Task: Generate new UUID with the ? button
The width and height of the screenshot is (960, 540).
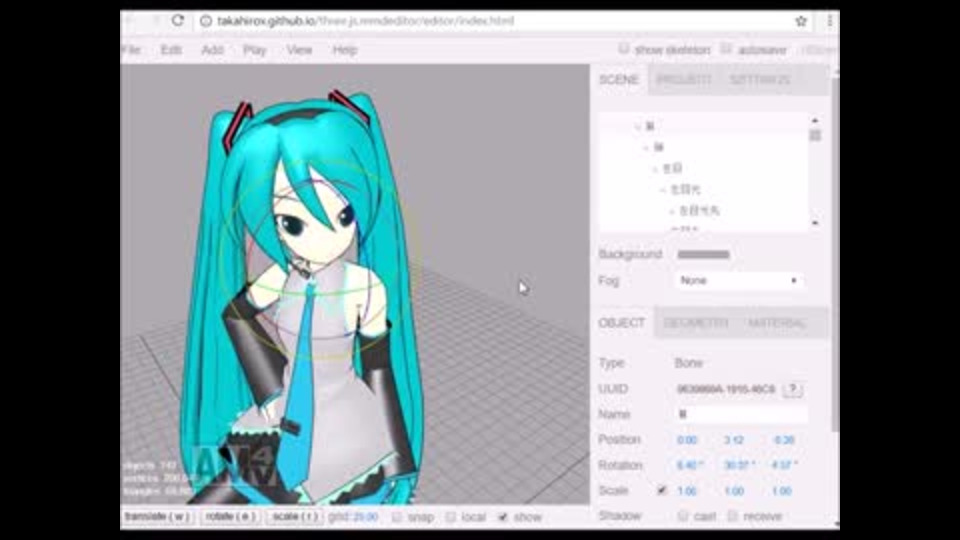Action: point(793,389)
